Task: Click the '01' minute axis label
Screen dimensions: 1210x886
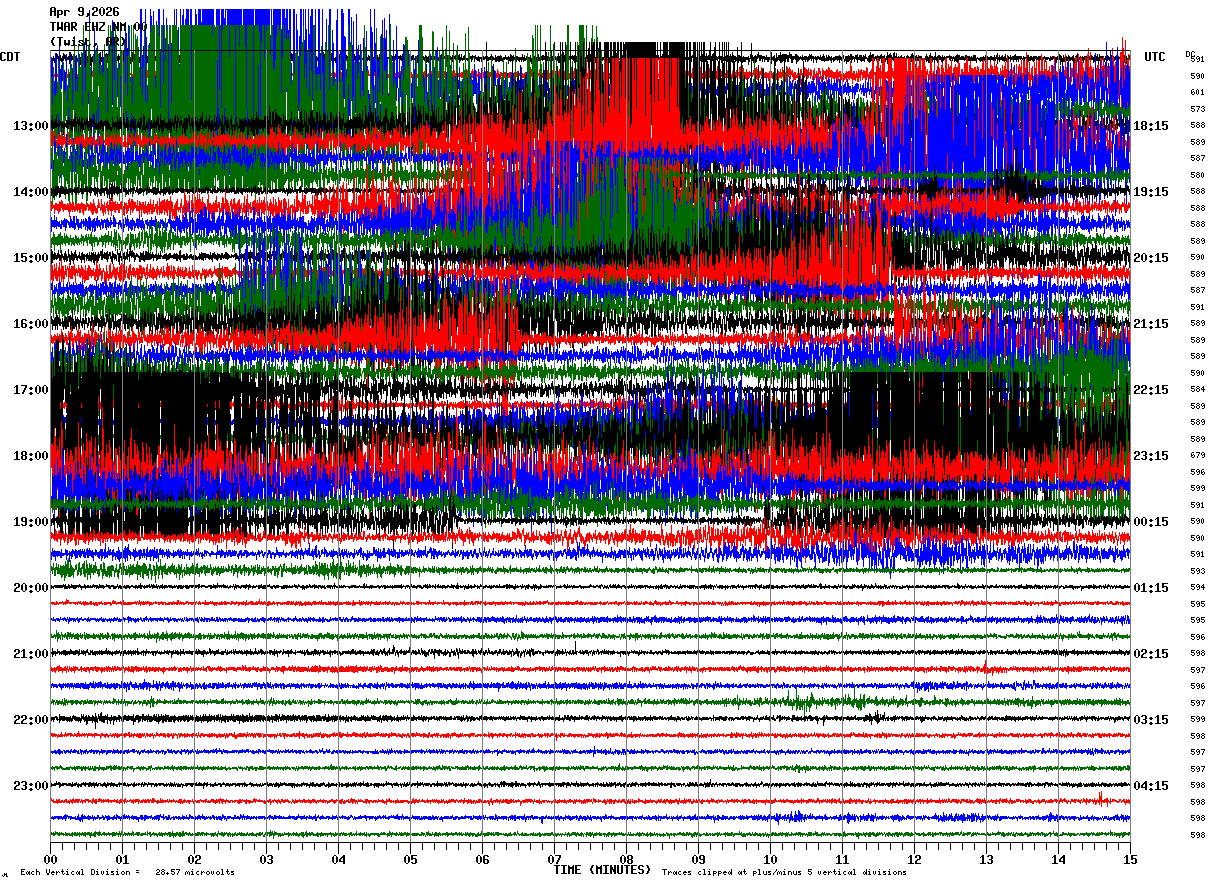Action: pos(122,859)
